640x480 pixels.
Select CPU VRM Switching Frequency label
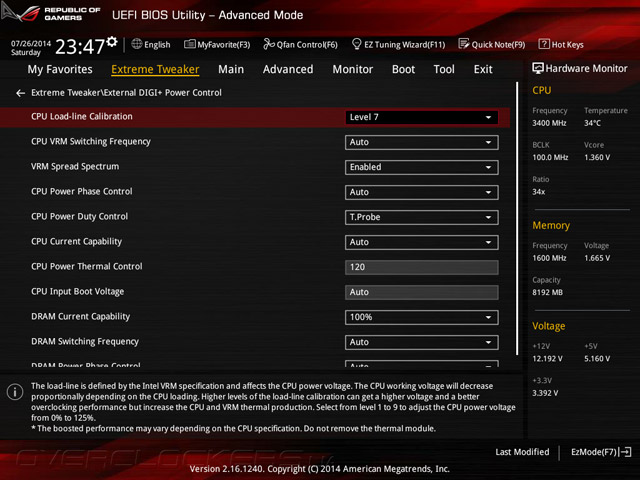tap(91, 142)
